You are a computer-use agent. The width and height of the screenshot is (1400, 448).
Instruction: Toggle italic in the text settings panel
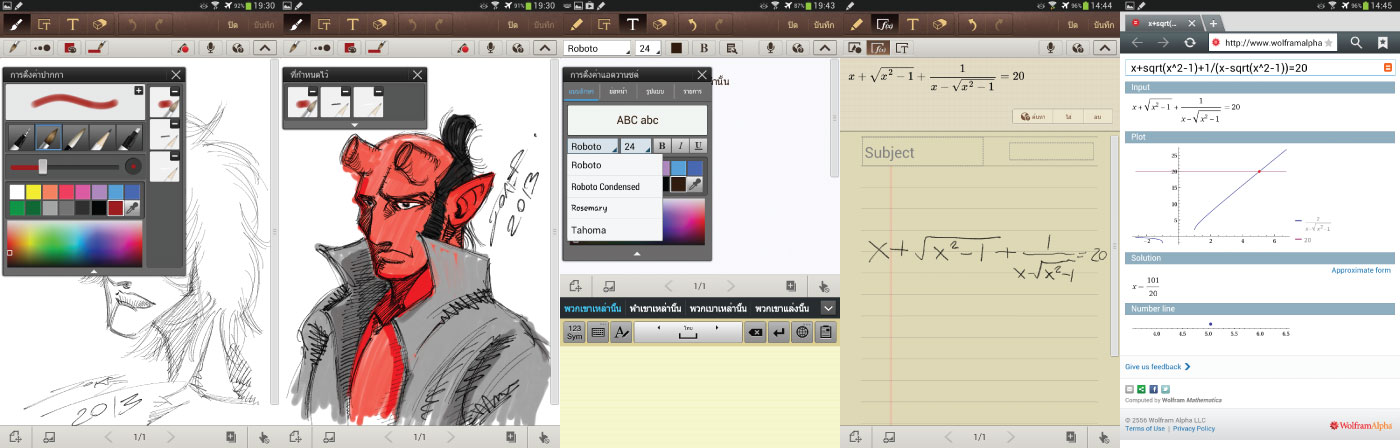[x=680, y=146]
